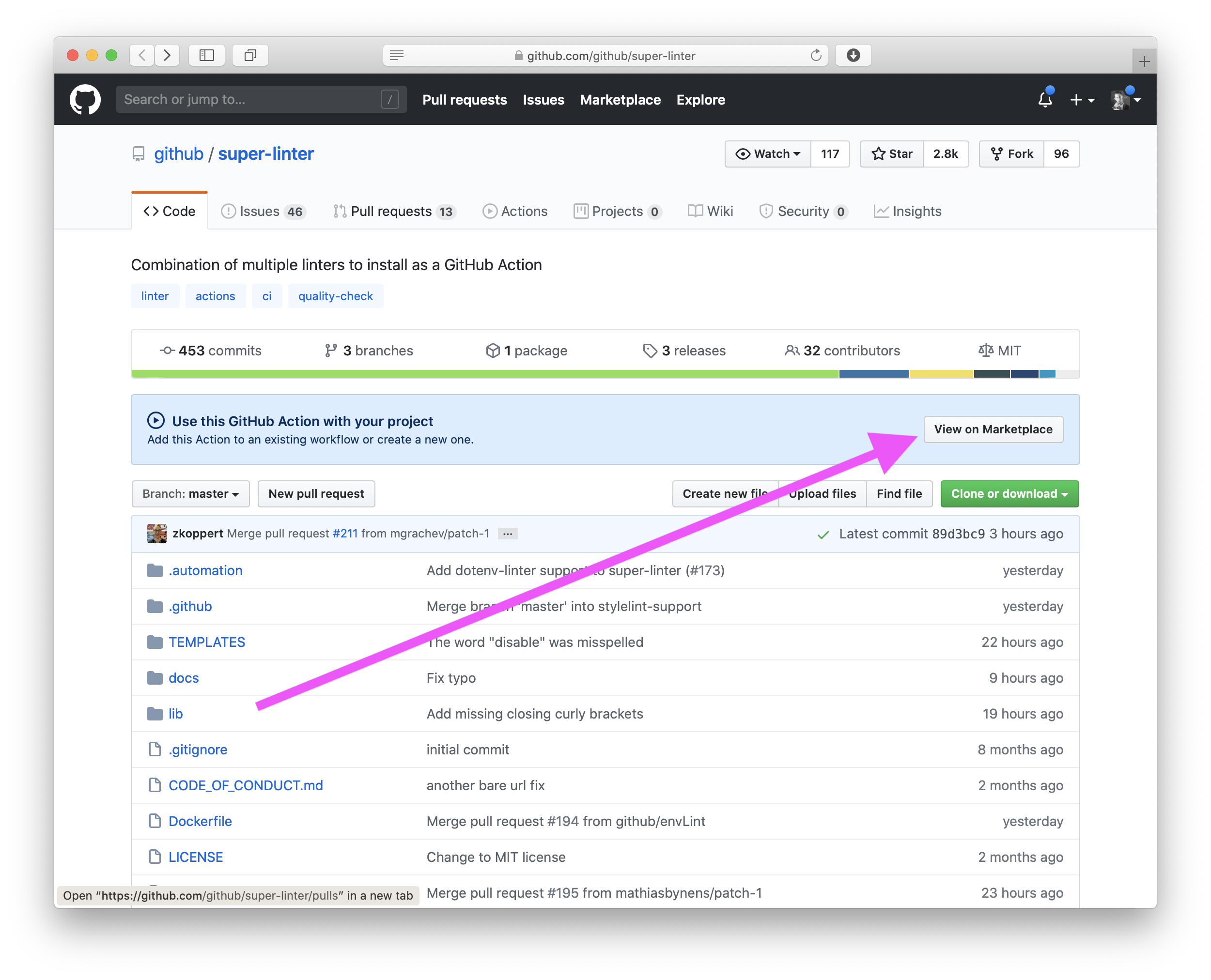
Task: Click the folder icon for lib
Action: click(155, 714)
